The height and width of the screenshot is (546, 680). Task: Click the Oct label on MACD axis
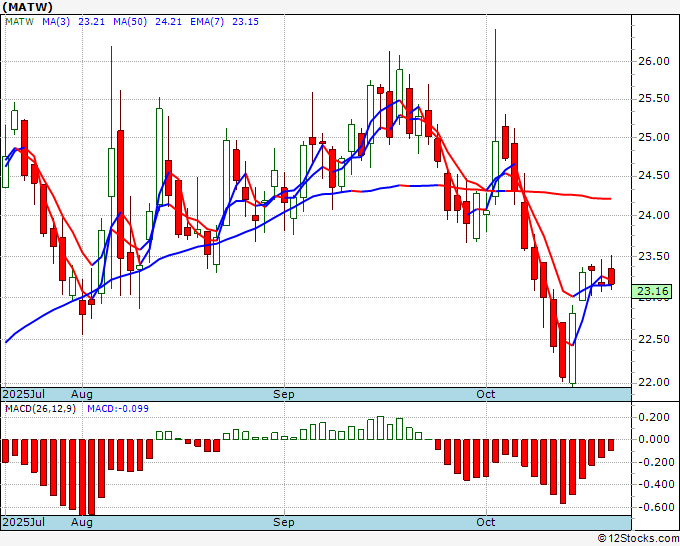coord(486,522)
